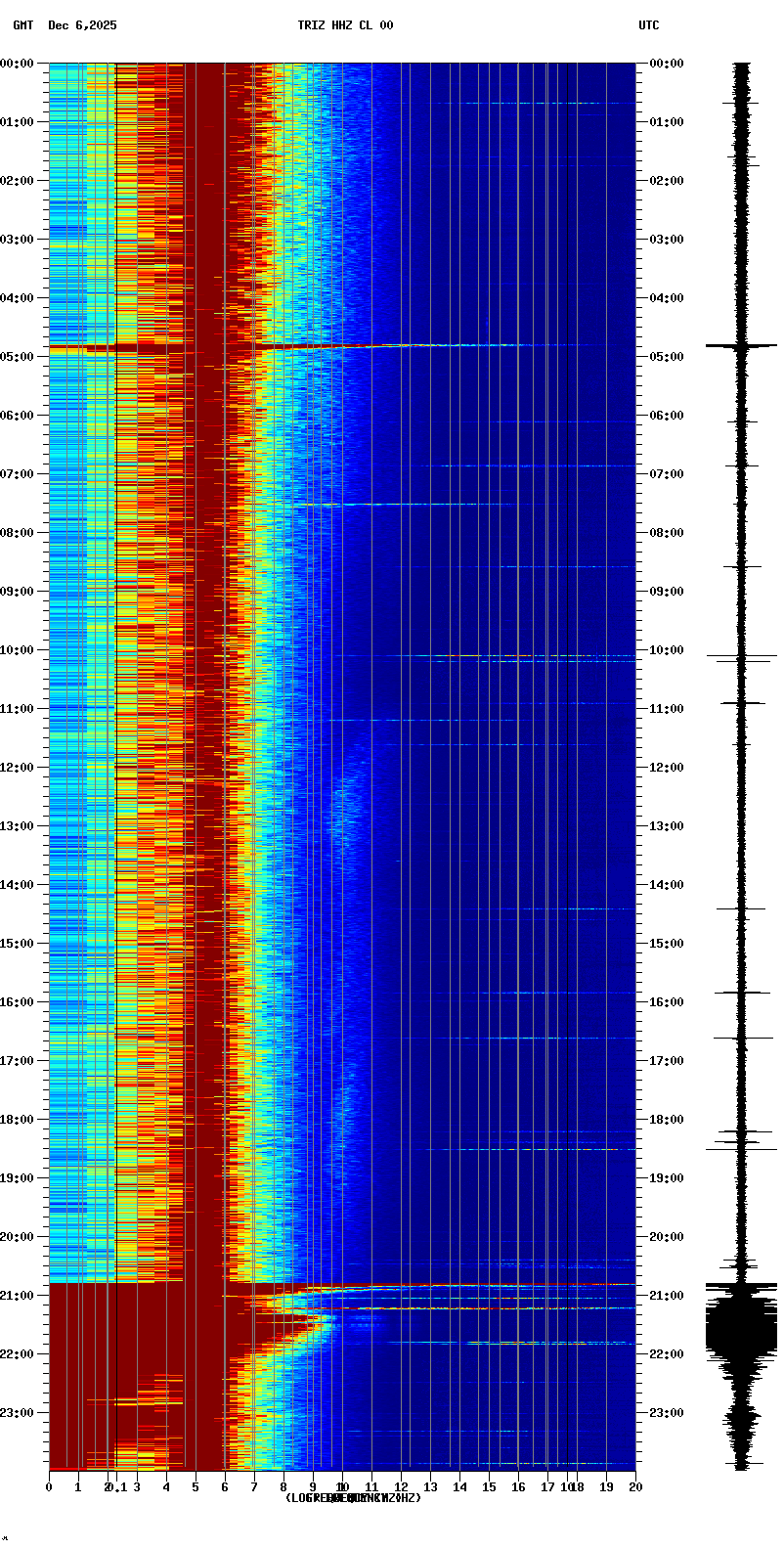Click the seismogram trace spike near 04:50
The height and width of the screenshot is (1549, 784).
741,345
